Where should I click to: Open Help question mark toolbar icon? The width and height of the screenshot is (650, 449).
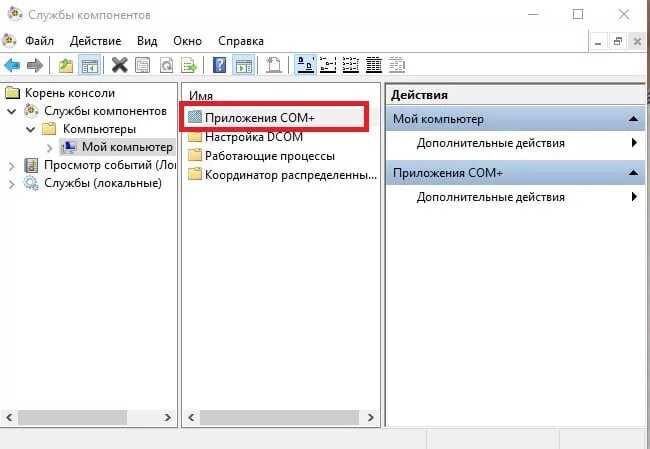pos(219,65)
